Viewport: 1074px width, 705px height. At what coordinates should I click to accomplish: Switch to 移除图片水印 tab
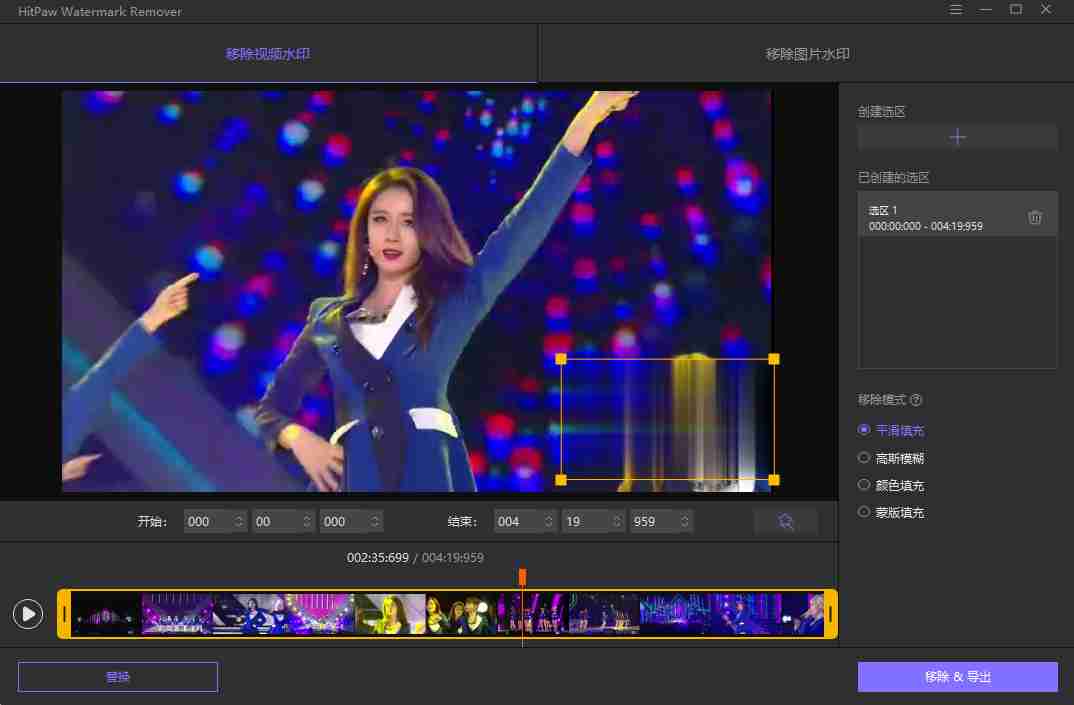coord(807,54)
